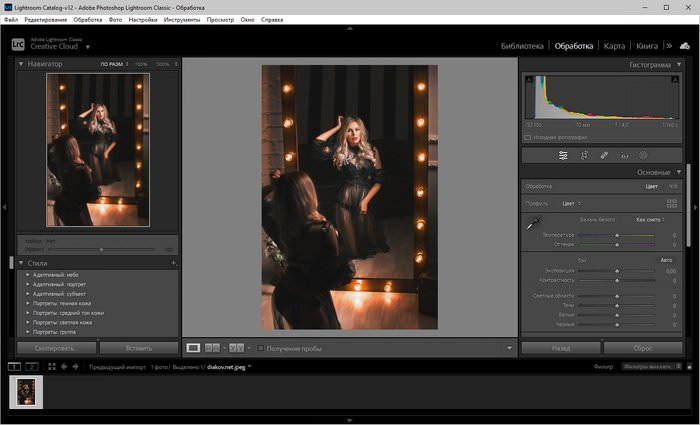
Task: Switch to Loupe view mode icon
Action: (x=193, y=348)
